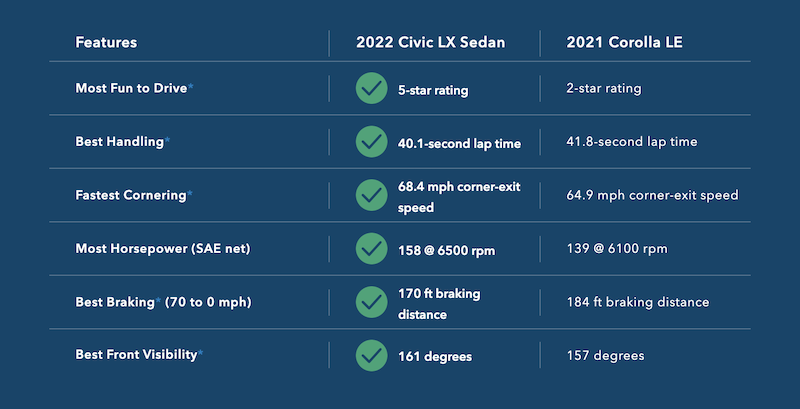This screenshot has width=800, height=409.
Task: Select the checkmark next to 161 degrees
Action: pos(371,355)
